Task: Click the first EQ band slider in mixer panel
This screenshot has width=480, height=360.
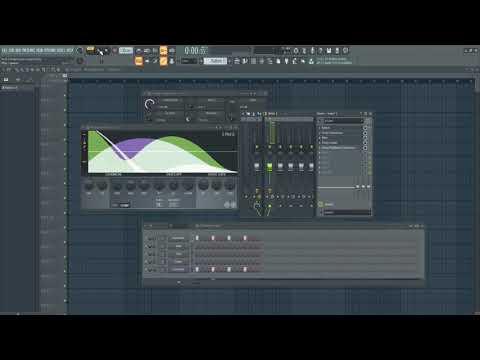Action: pos(358,187)
